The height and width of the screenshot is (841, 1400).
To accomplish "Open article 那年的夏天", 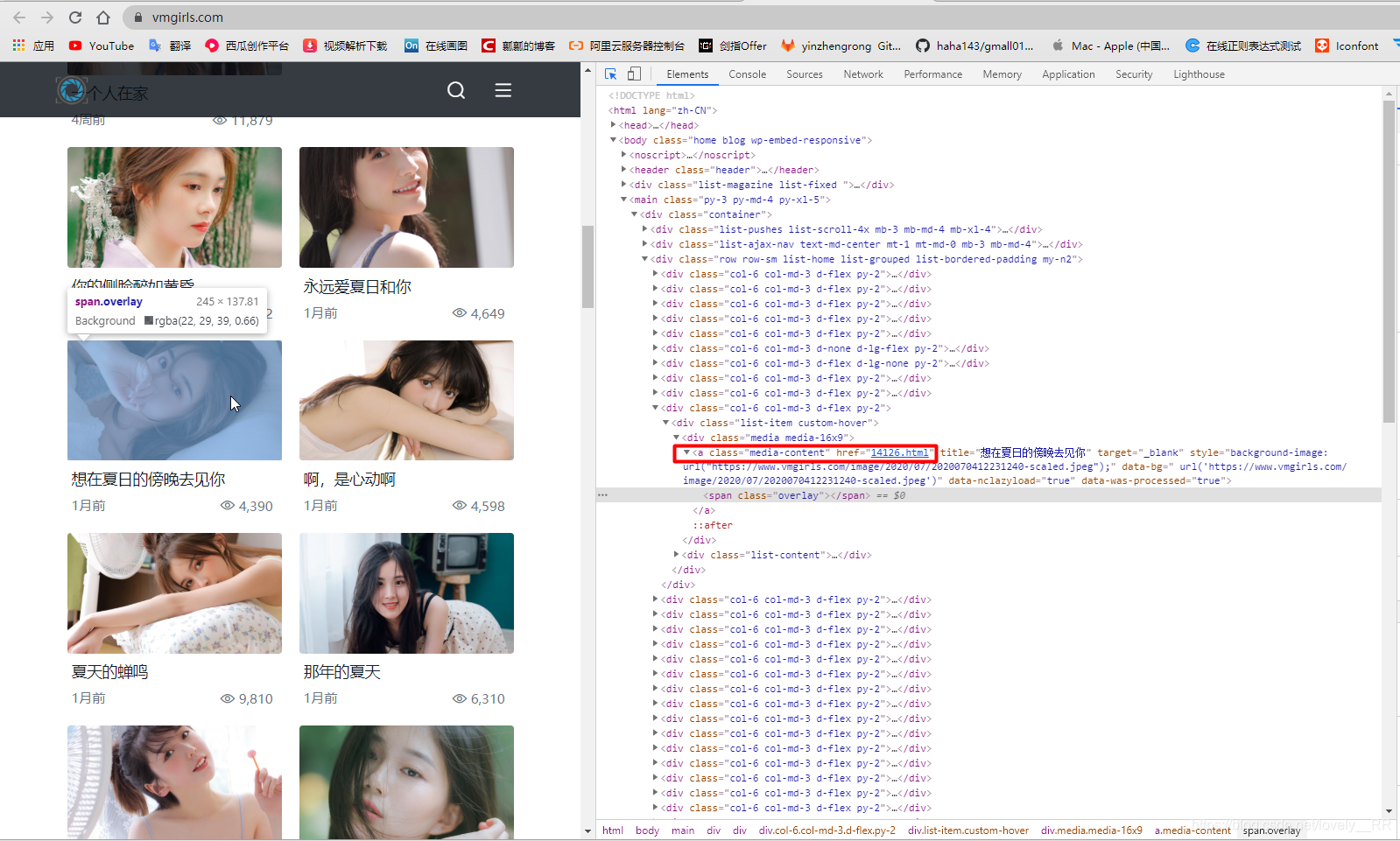I will 341,672.
